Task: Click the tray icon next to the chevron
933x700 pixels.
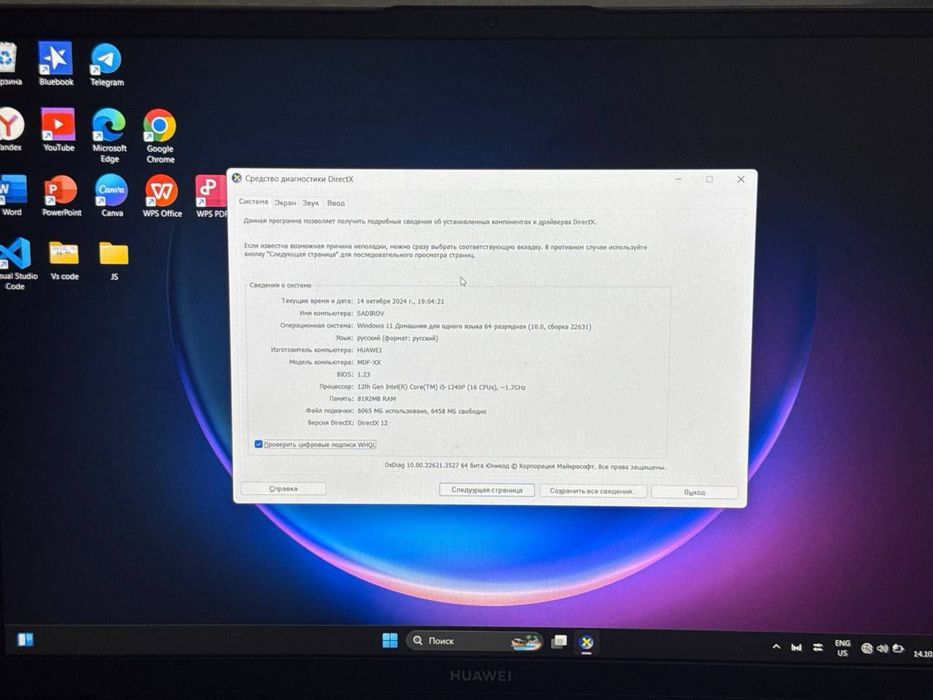Action: click(x=796, y=648)
